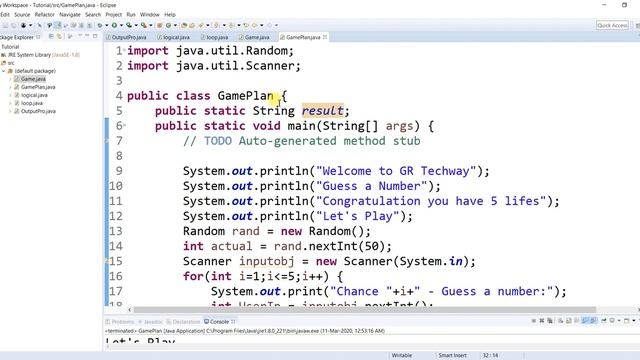Click the Search toolbar icon
This screenshot has width=640, height=360.
tap(200, 25)
